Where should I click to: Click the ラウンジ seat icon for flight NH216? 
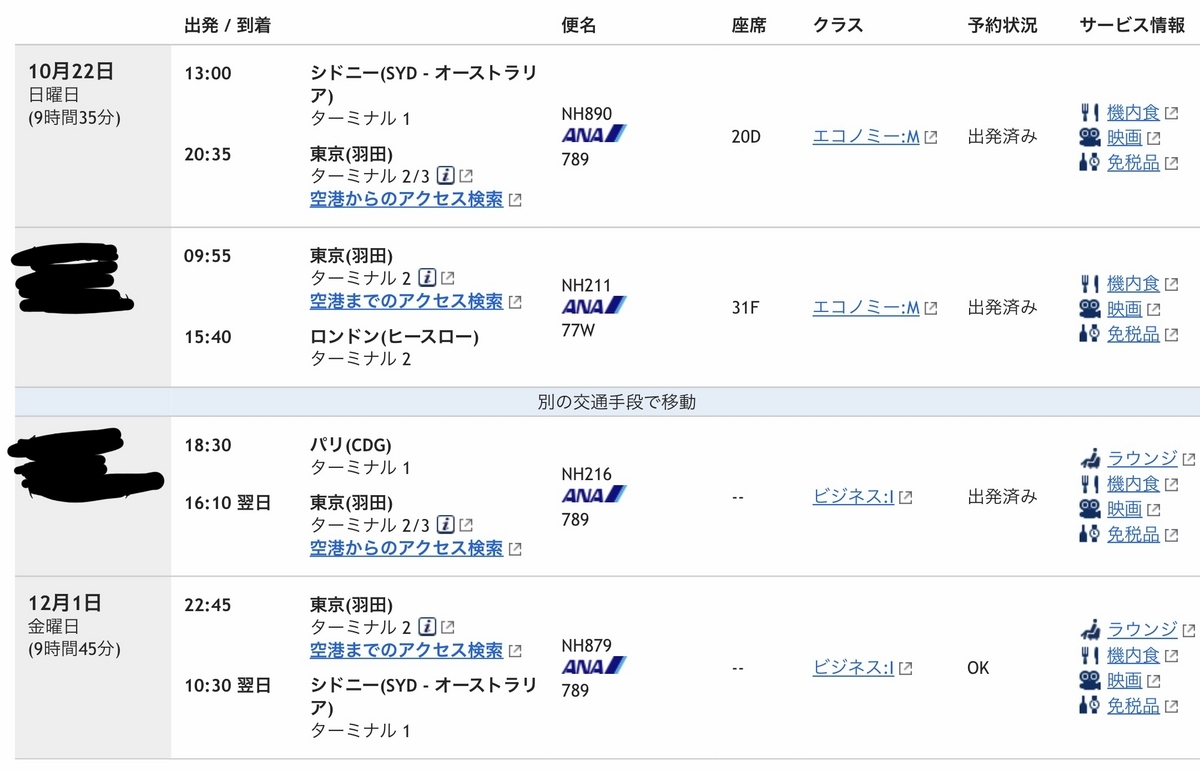click(x=1090, y=459)
